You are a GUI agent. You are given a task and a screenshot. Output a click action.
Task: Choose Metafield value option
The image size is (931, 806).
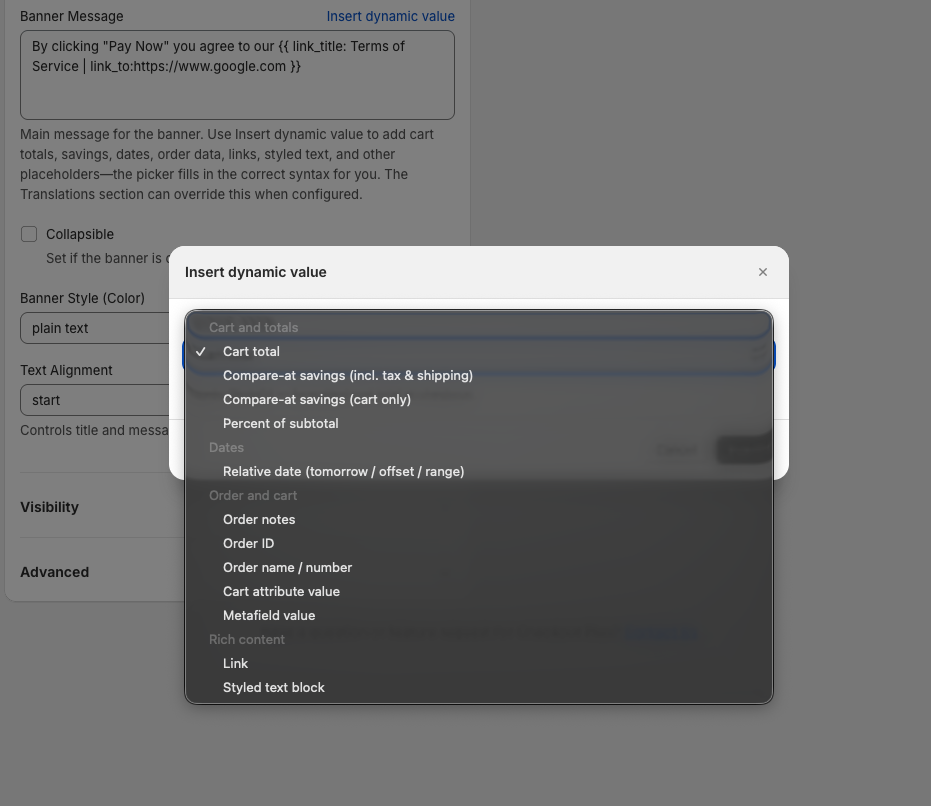coord(479,615)
